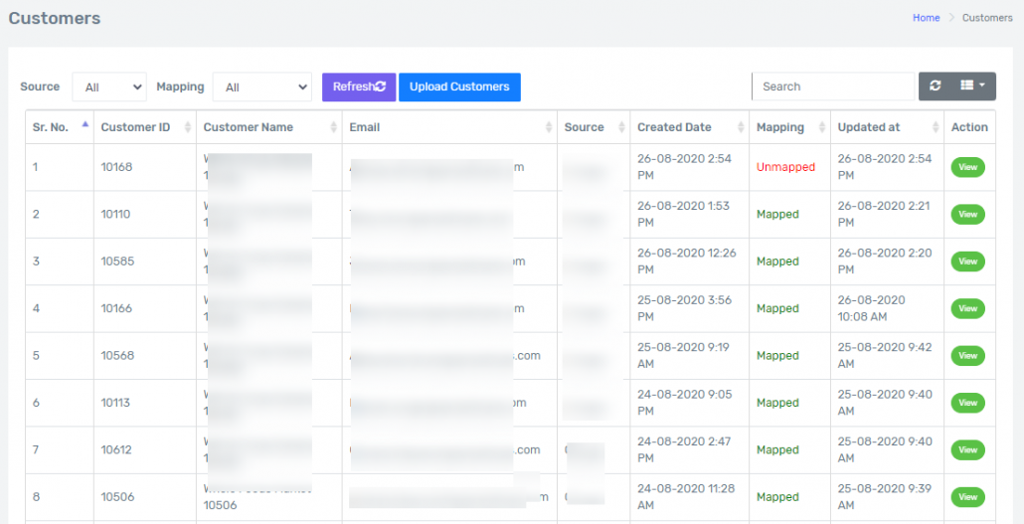
Task: View customer 10168 details
Action: (x=968, y=167)
